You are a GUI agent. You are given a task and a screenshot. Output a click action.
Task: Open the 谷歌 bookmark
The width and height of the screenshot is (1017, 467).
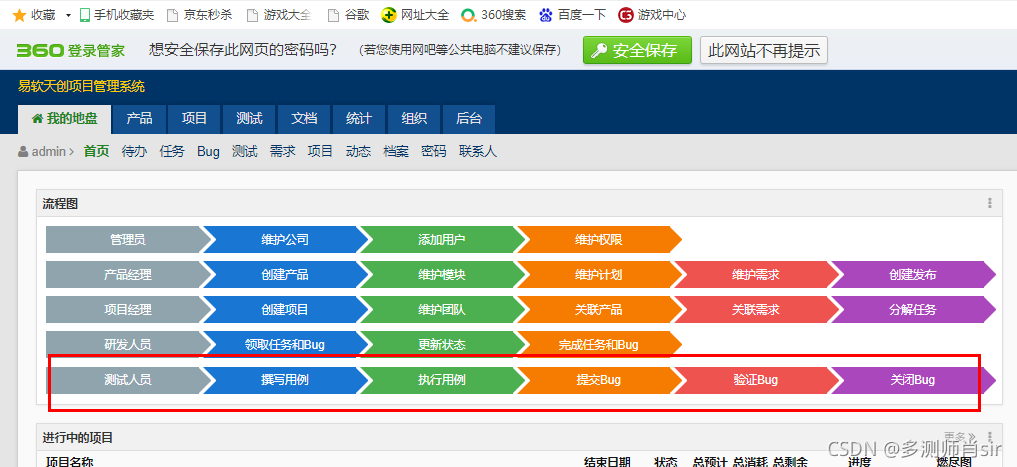click(348, 14)
